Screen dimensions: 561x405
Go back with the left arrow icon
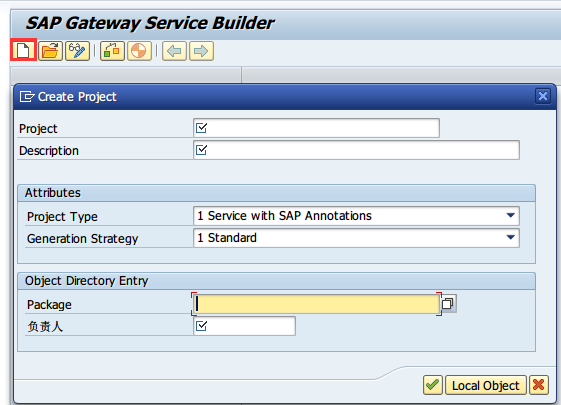(174, 51)
